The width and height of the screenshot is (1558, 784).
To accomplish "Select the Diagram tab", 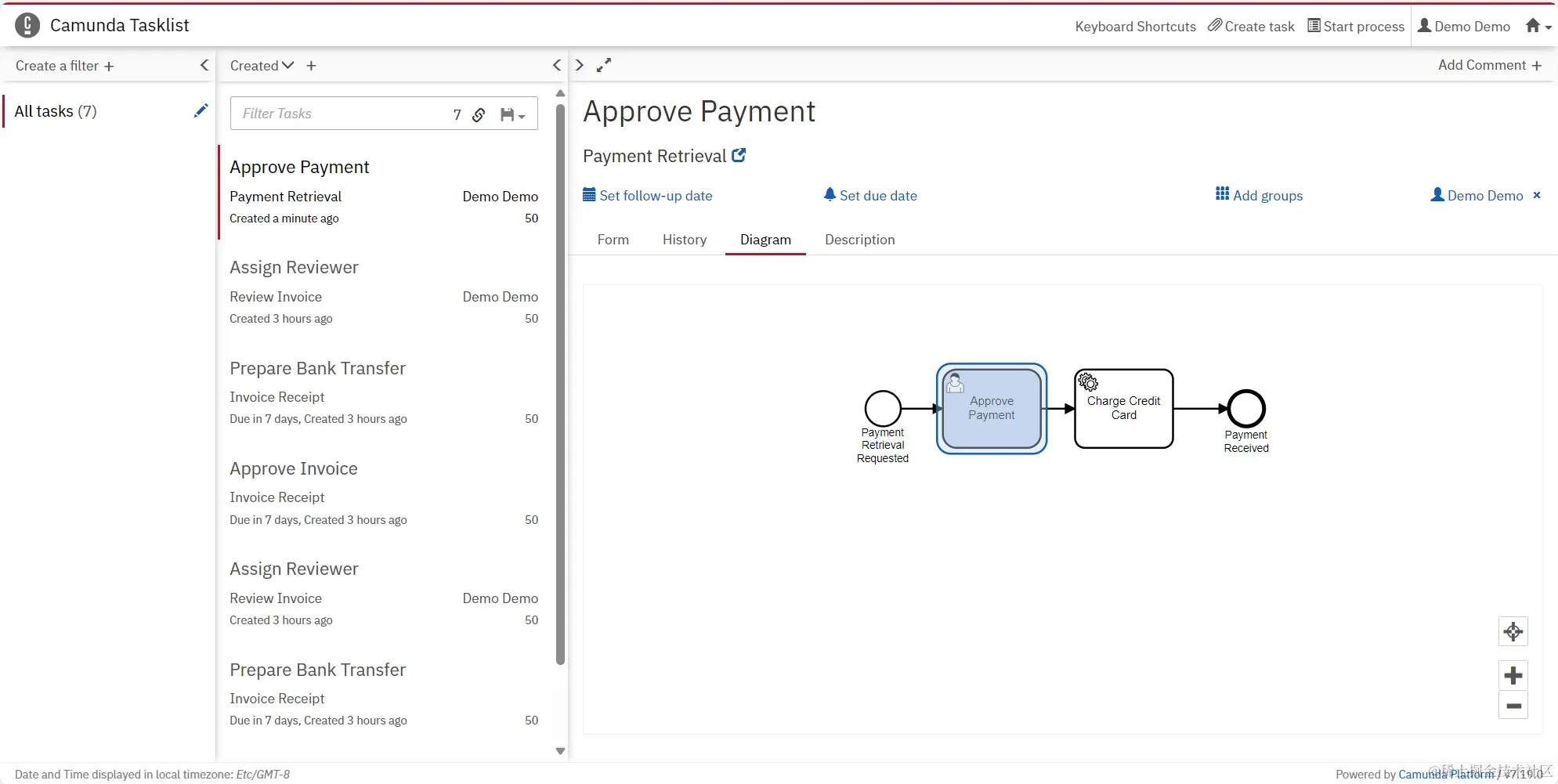I will pos(765,240).
